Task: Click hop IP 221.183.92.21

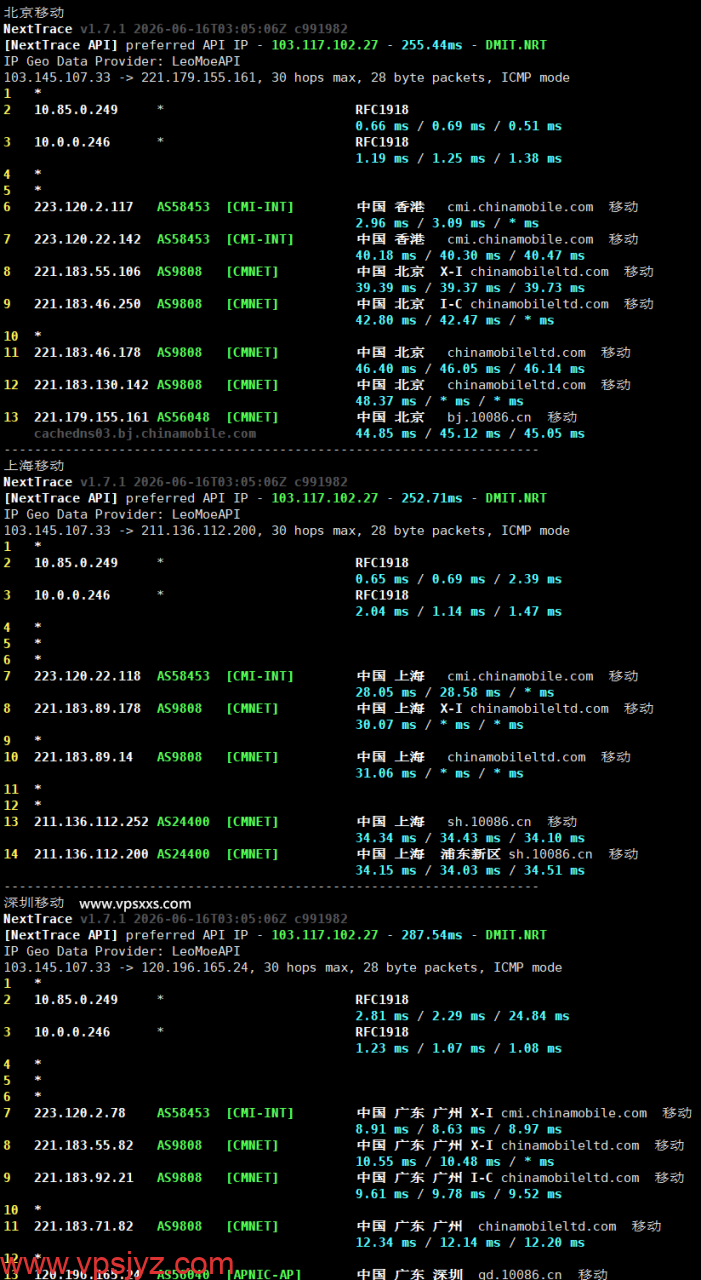Action: click(x=84, y=1177)
